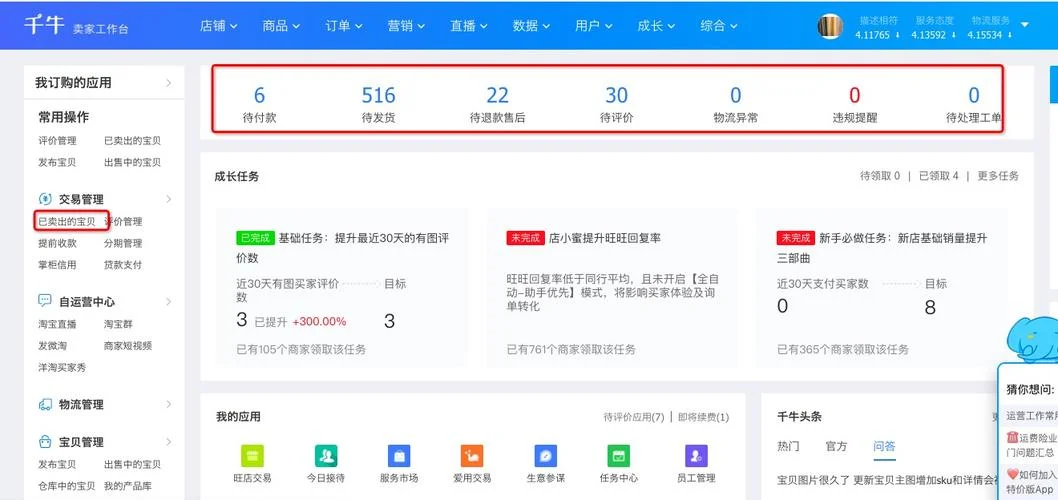Screen dimensions: 1058x500
Task: Open 商家短视频 link
Action: (x=128, y=345)
